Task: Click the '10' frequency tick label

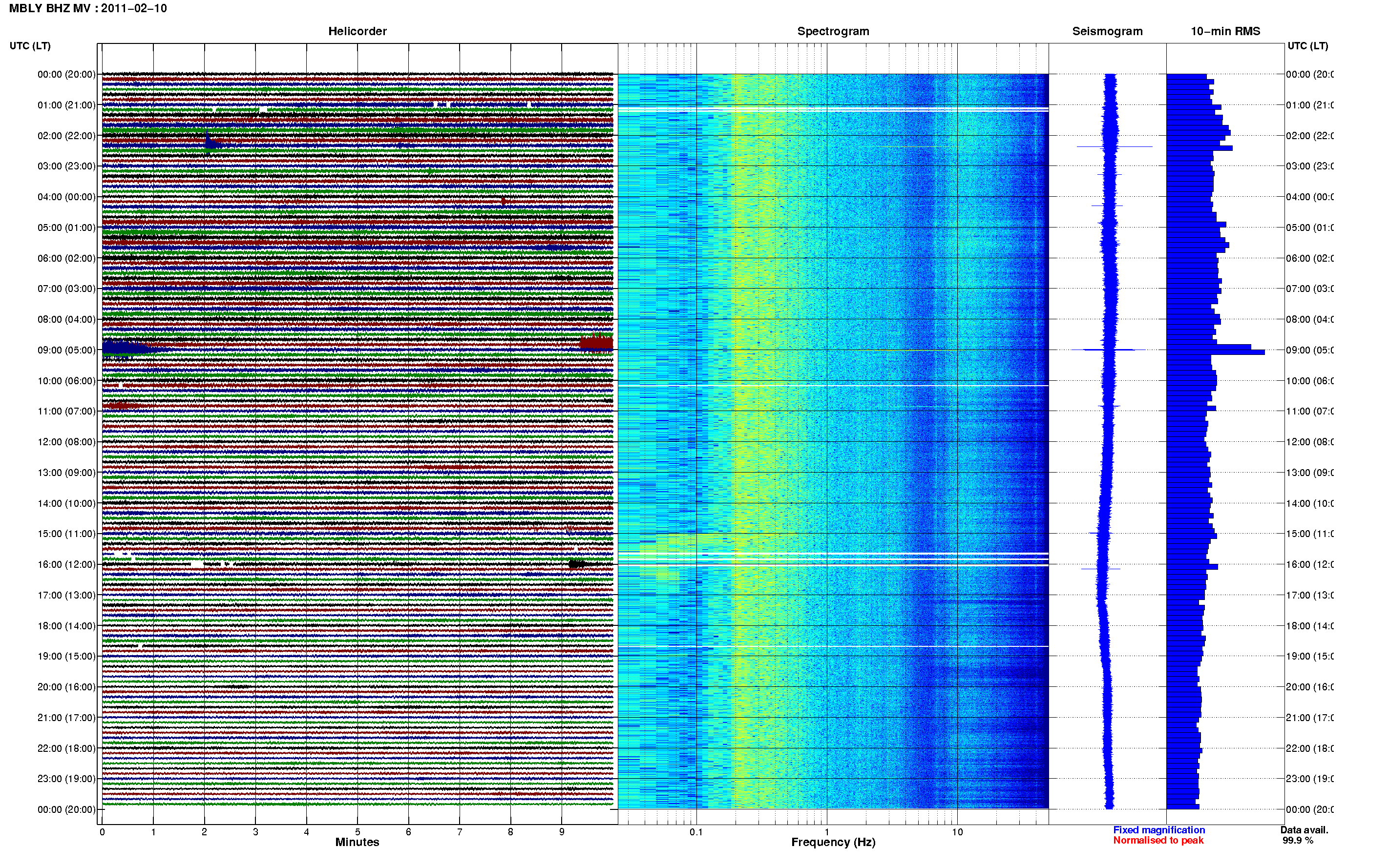Action: [957, 832]
